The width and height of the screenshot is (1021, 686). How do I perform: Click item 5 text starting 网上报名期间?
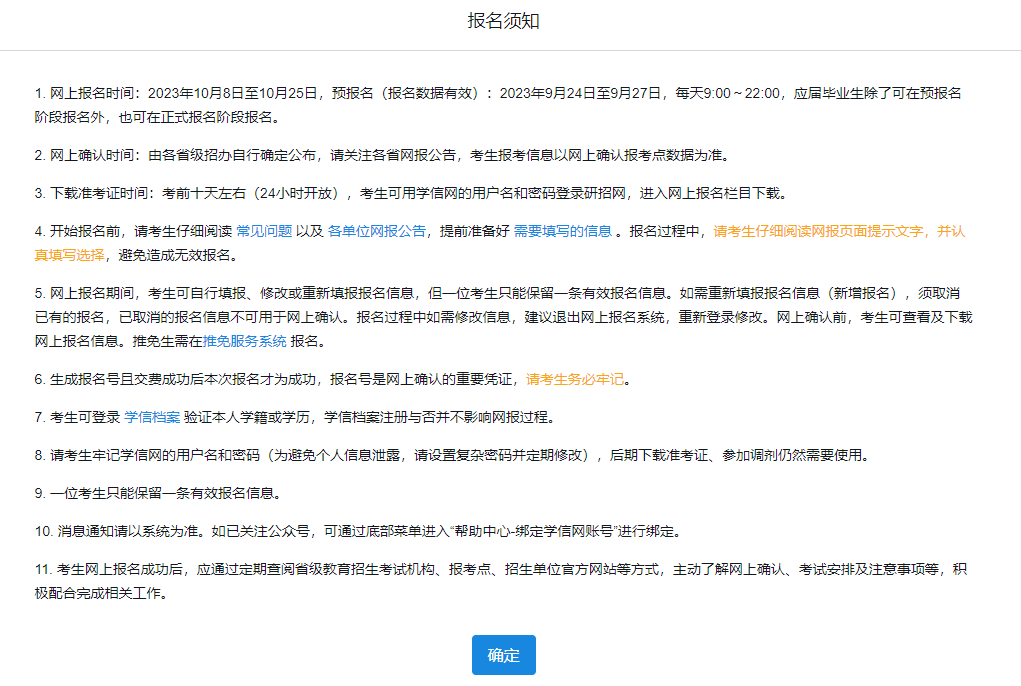(x=400, y=293)
